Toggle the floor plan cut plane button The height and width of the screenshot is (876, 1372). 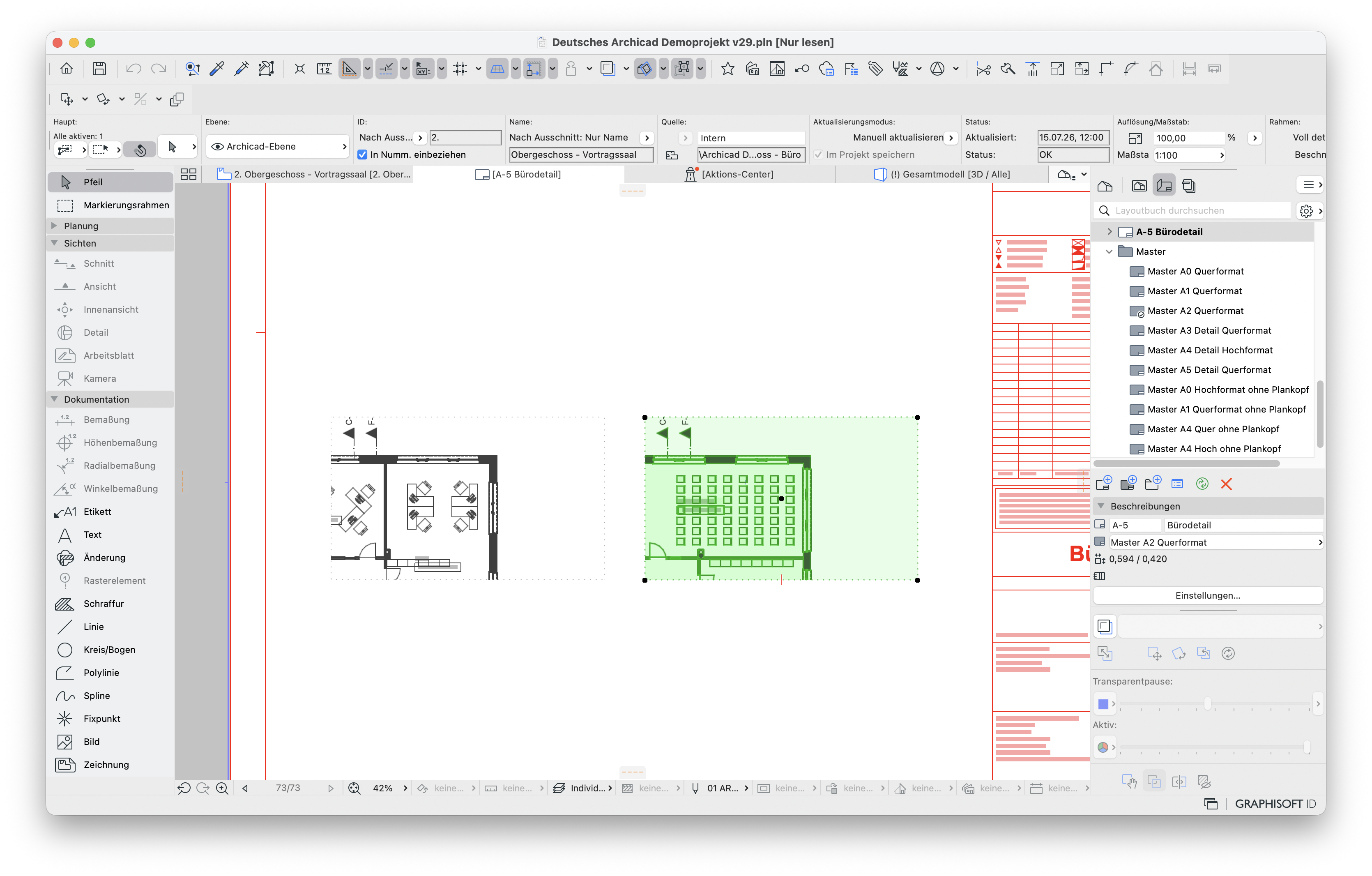point(497,69)
